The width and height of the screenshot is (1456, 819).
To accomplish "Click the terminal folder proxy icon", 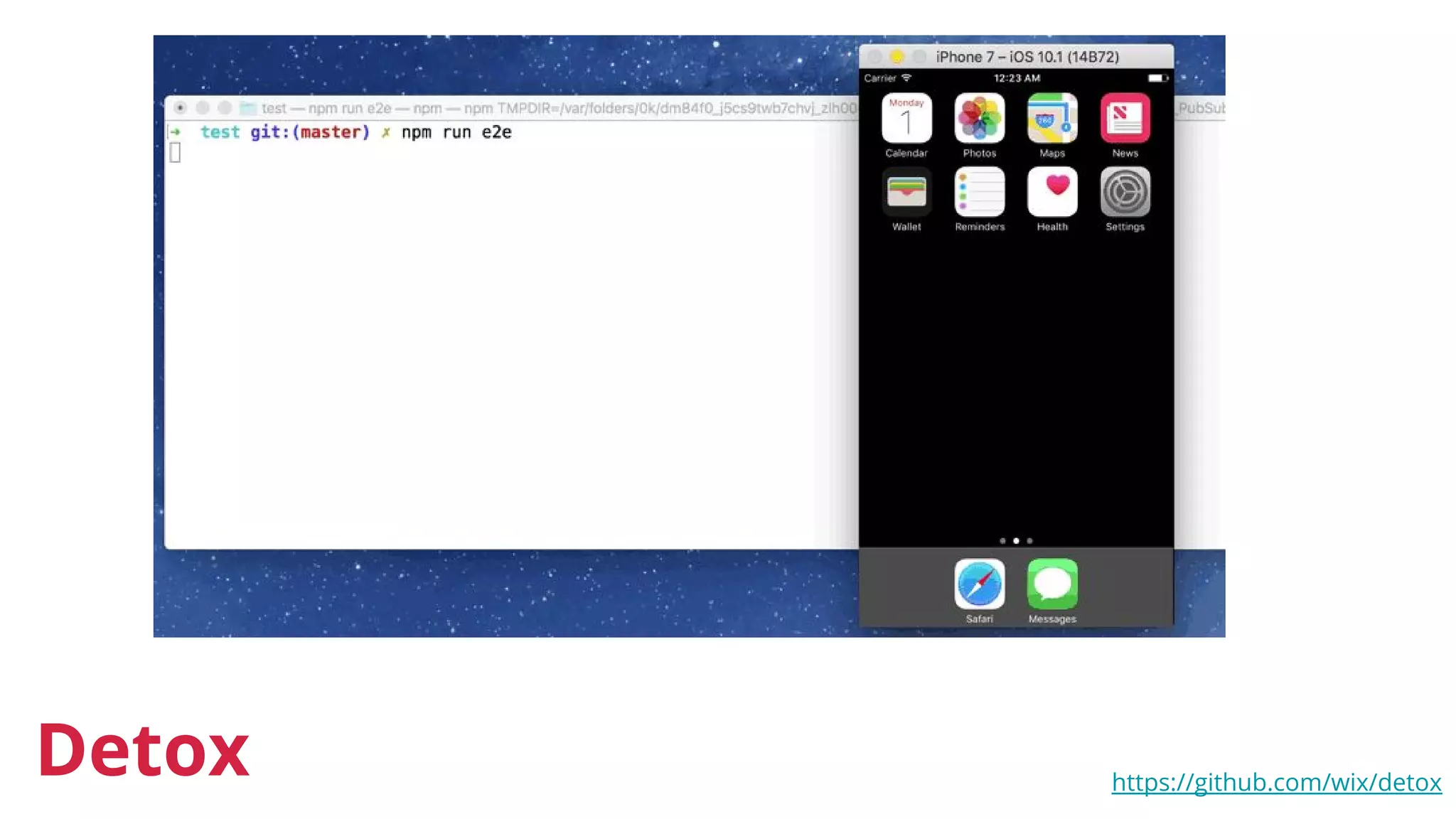I will pos(247,108).
